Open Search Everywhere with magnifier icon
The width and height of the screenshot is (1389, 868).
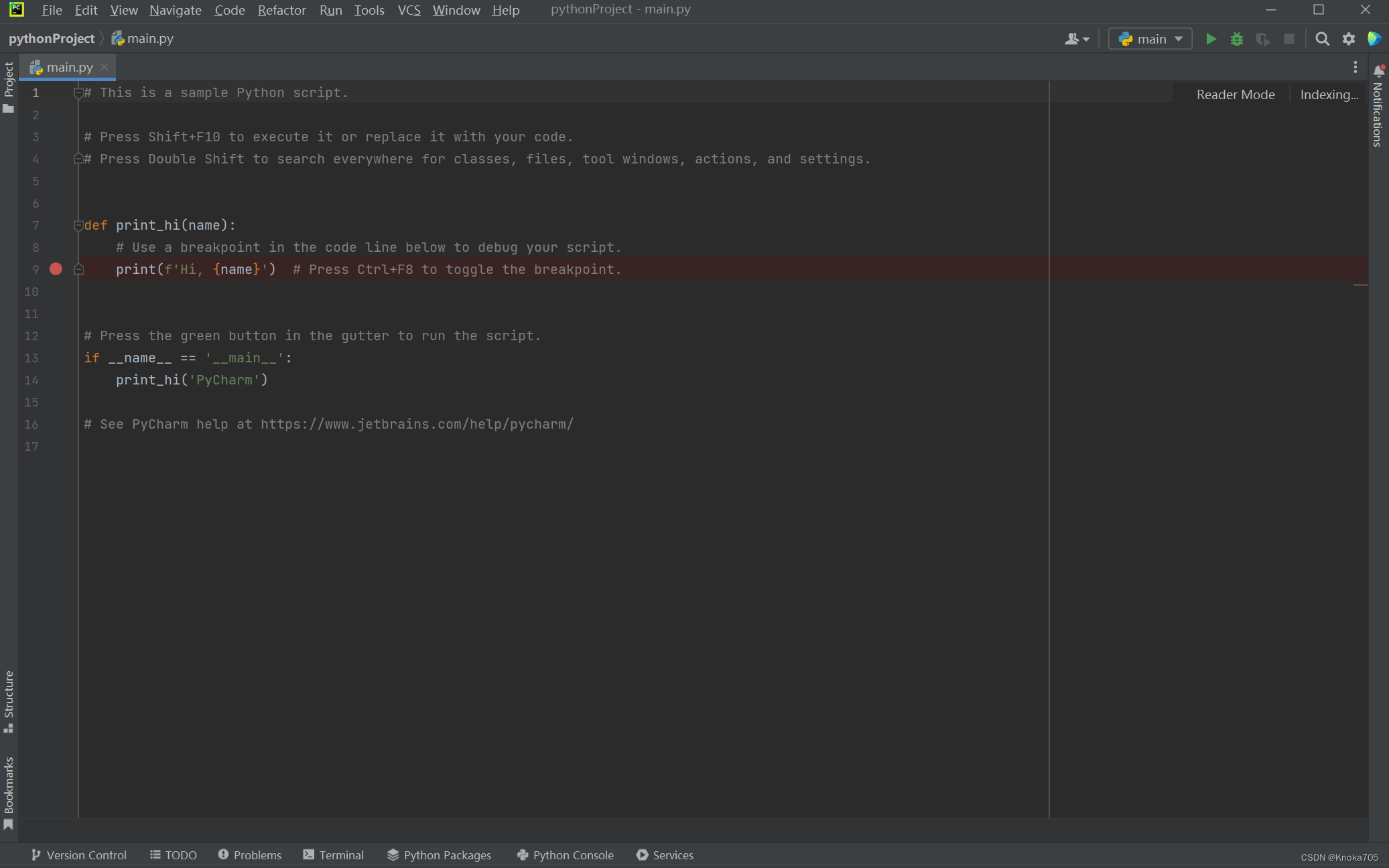[1321, 39]
